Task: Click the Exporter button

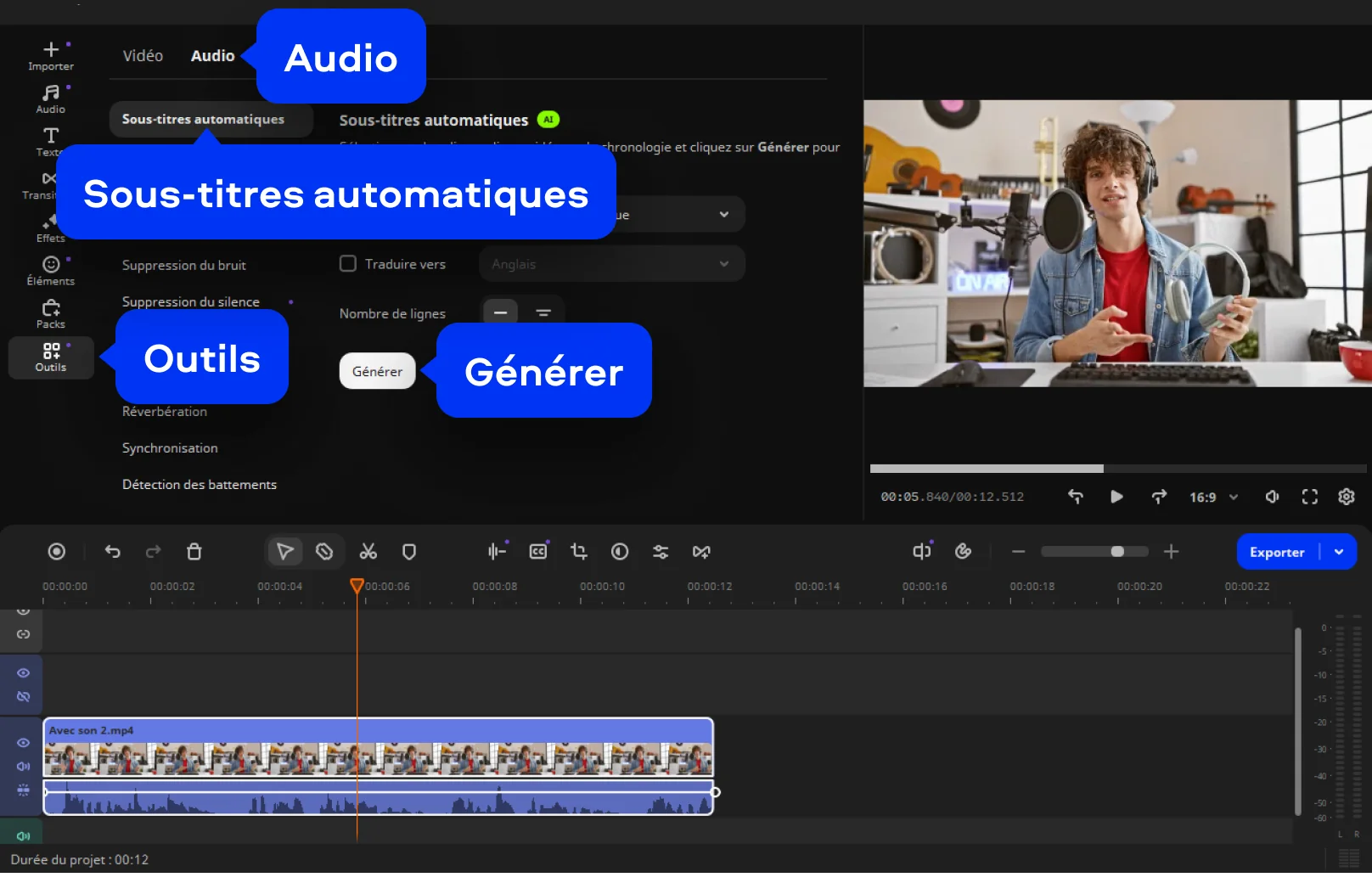Action: [1277, 552]
